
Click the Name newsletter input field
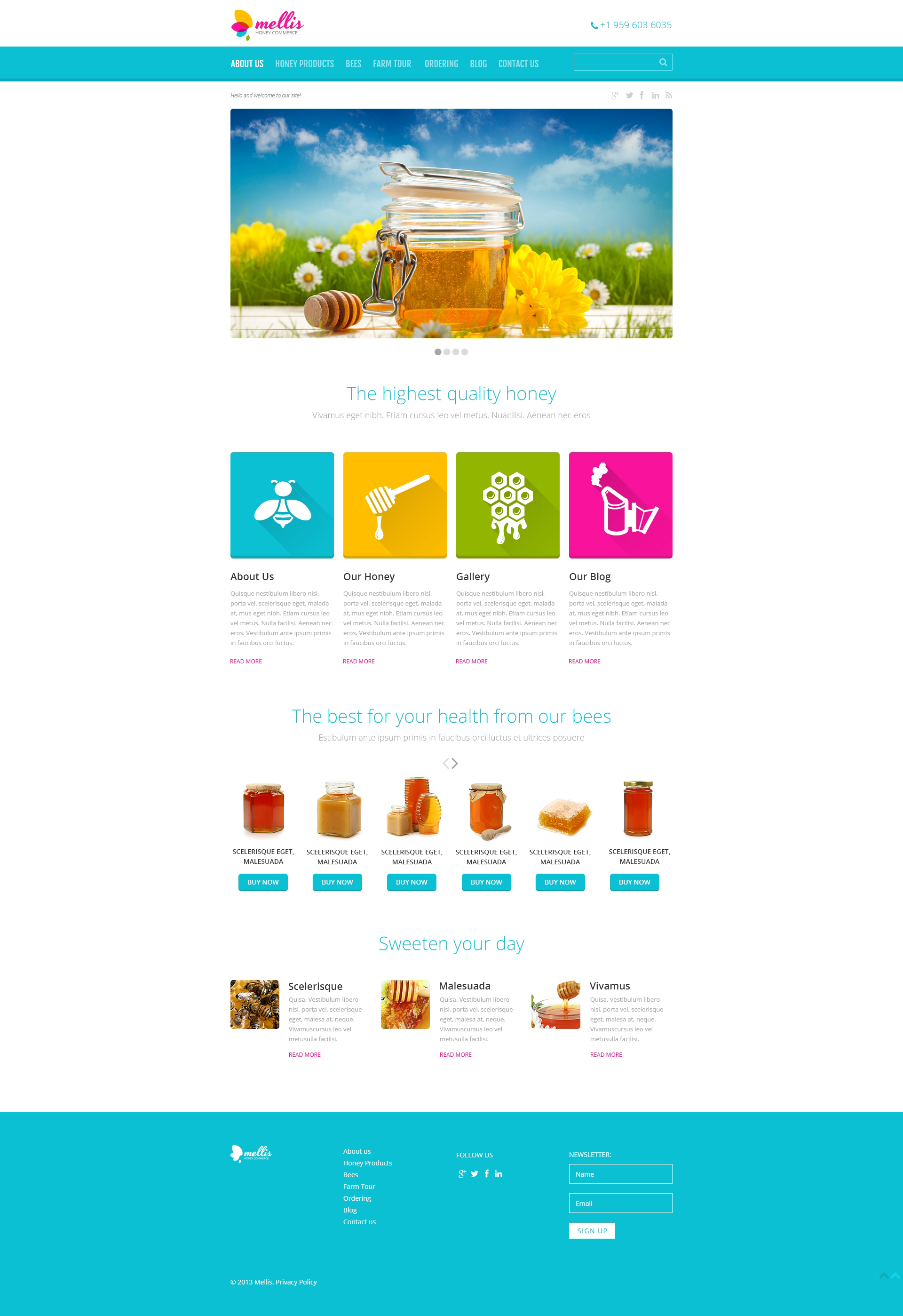(621, 1174)
